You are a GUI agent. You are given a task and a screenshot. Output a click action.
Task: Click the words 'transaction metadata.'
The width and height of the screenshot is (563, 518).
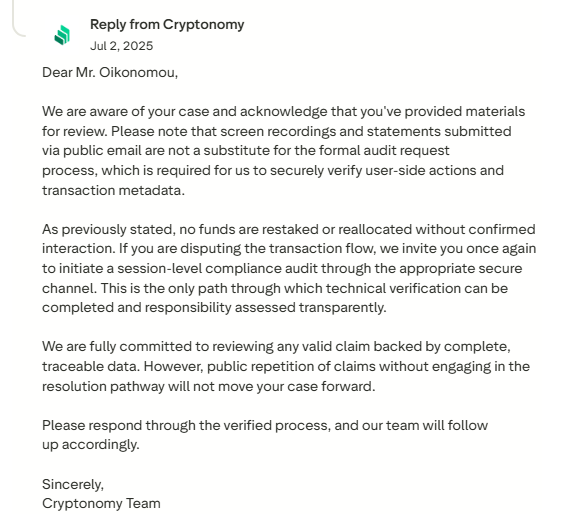click(x=113, y=190)
